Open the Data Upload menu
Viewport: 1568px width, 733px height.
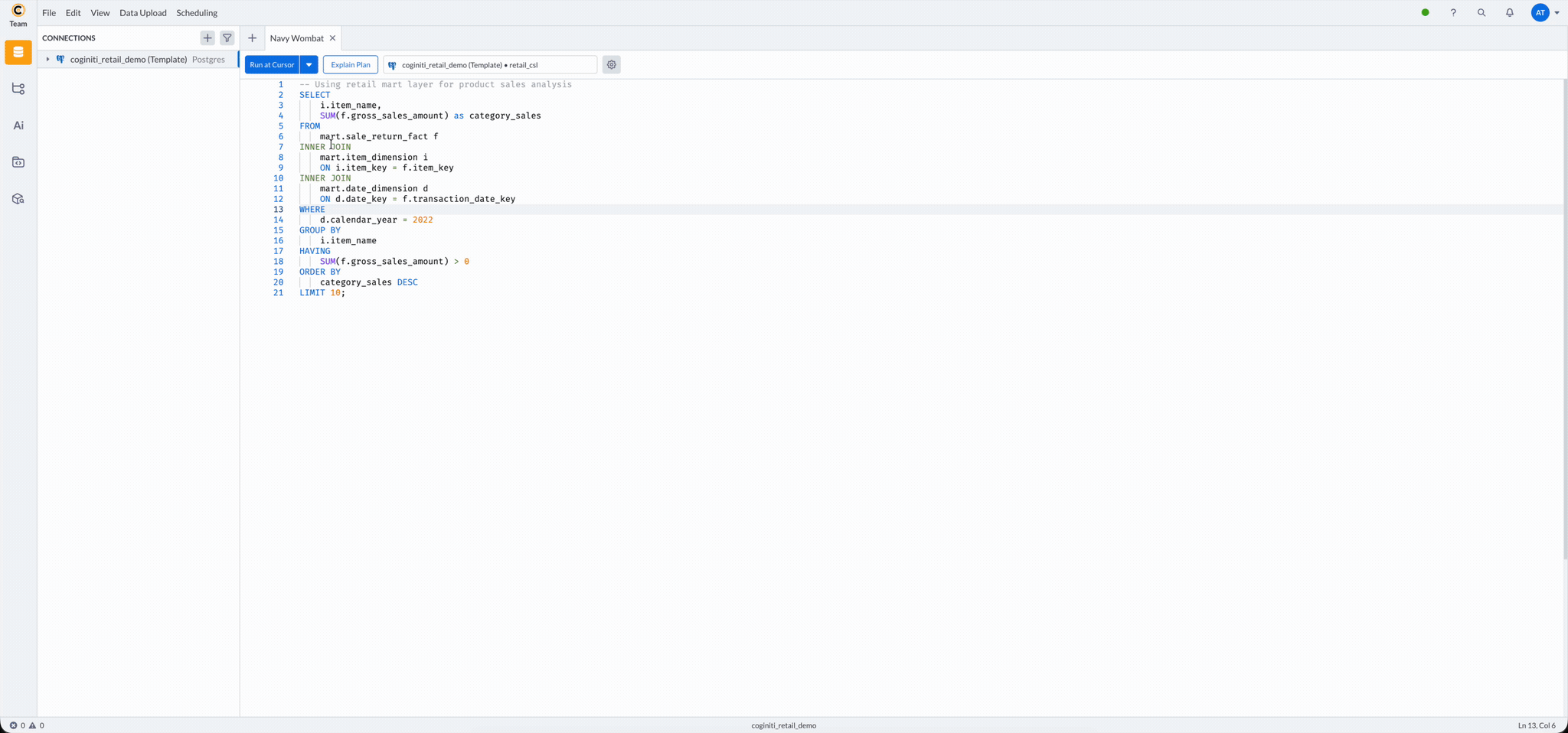click(142, 13)
